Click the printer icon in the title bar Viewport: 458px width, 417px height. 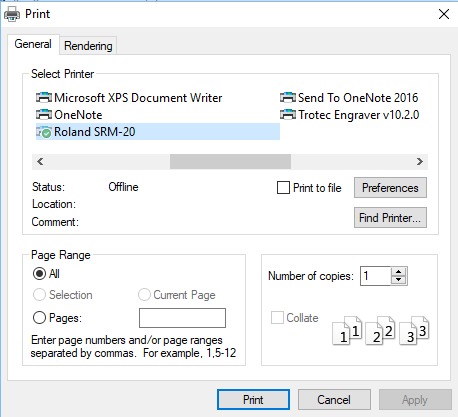coord(12,14)
